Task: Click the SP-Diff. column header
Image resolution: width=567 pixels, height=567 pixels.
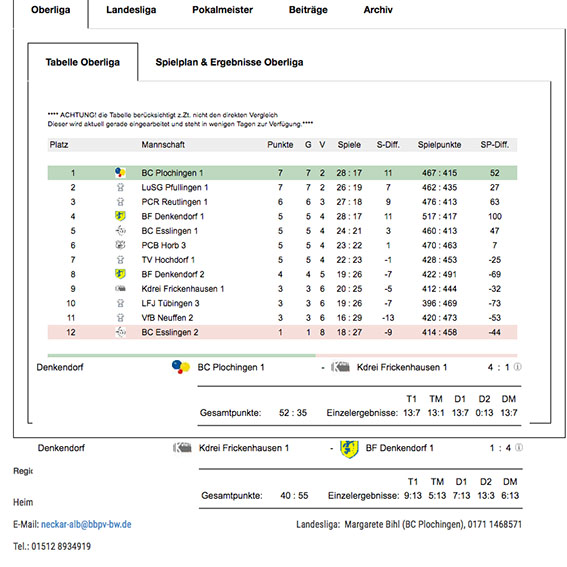Action: (x=494, y=145)
